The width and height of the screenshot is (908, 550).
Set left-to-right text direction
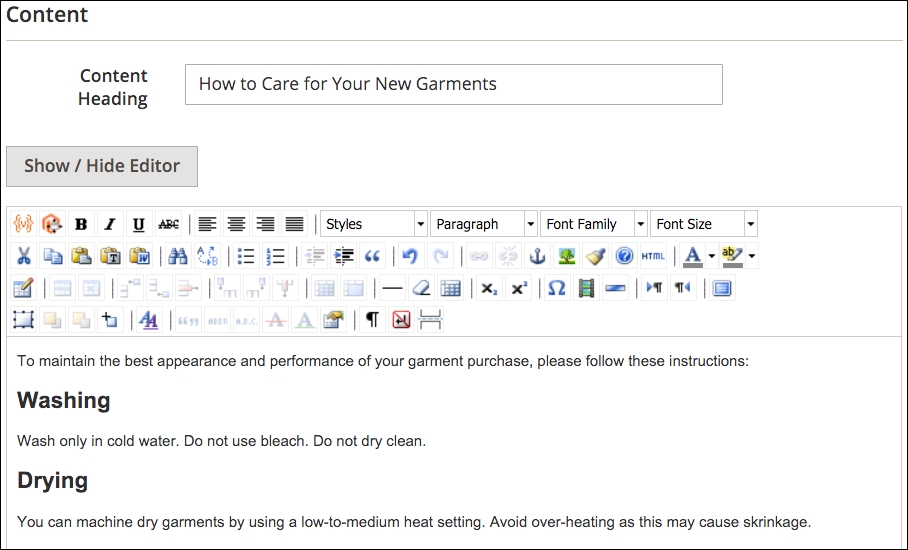pos(654,288)
